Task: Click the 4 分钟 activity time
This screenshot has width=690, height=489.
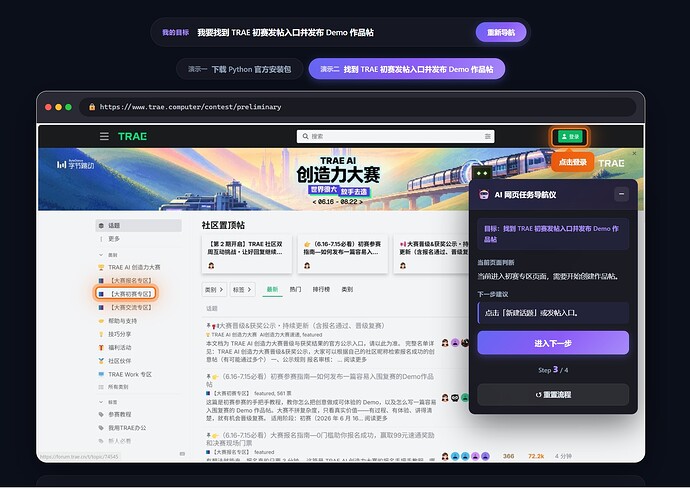Action: 563,456
